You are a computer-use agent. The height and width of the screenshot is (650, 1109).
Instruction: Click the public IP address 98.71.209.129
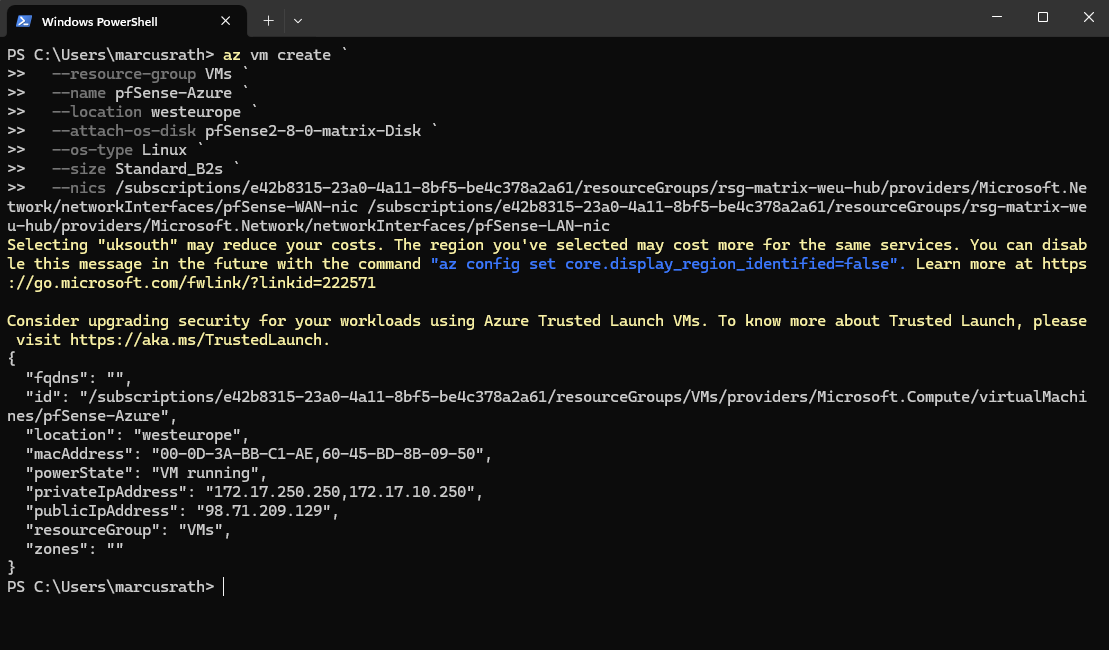(x=269, y=511)
